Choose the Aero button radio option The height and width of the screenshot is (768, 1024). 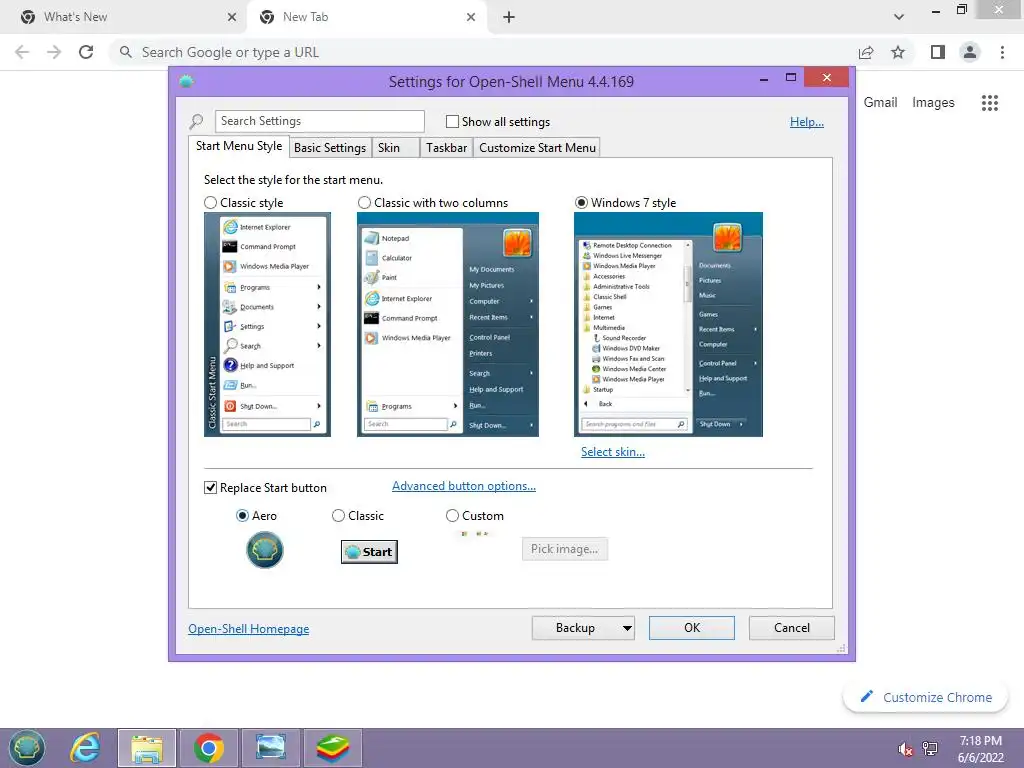tap(242, 516)
